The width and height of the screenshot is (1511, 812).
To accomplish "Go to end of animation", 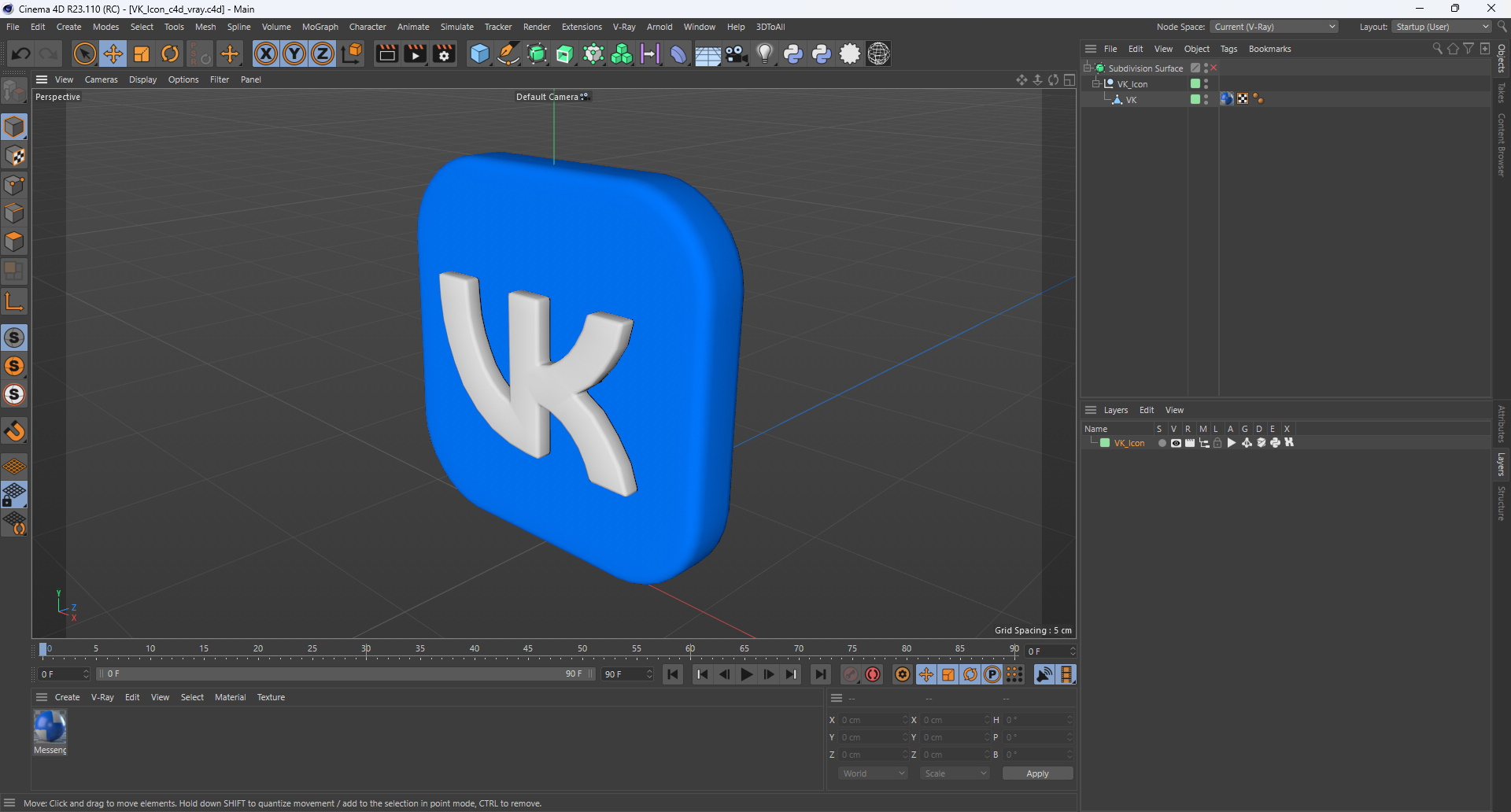I will [x=820, y=674].
